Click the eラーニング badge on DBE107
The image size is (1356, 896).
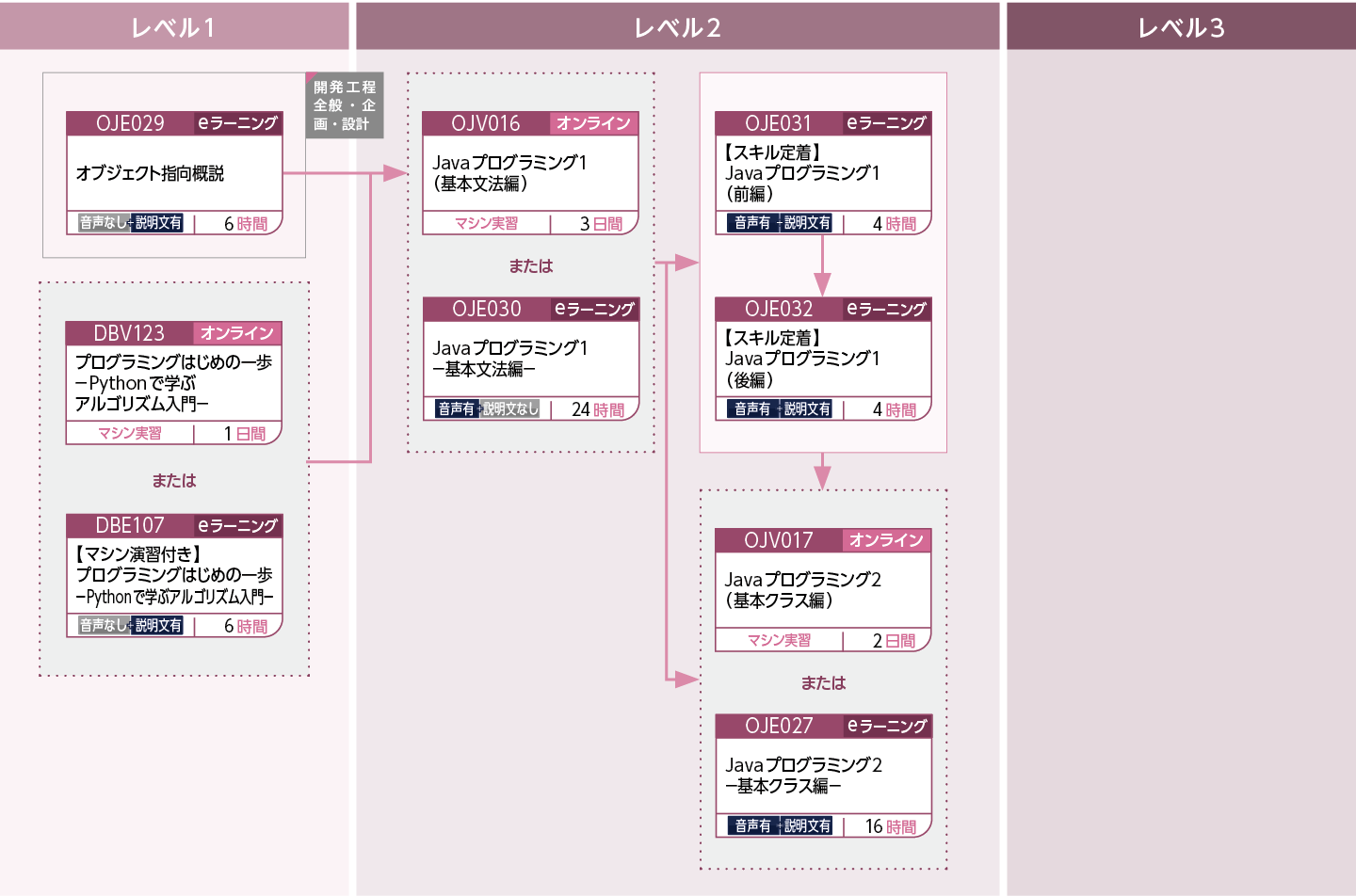[237, 525]
